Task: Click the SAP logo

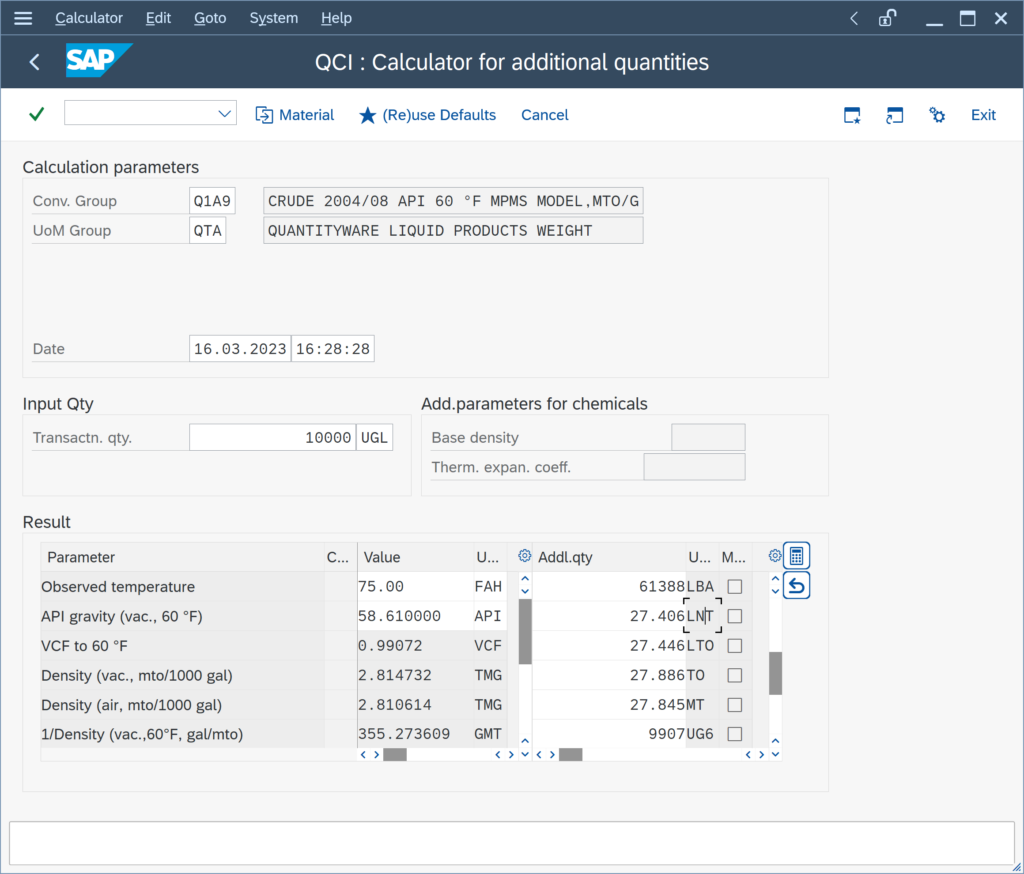Action: click(x=99, y=60)
